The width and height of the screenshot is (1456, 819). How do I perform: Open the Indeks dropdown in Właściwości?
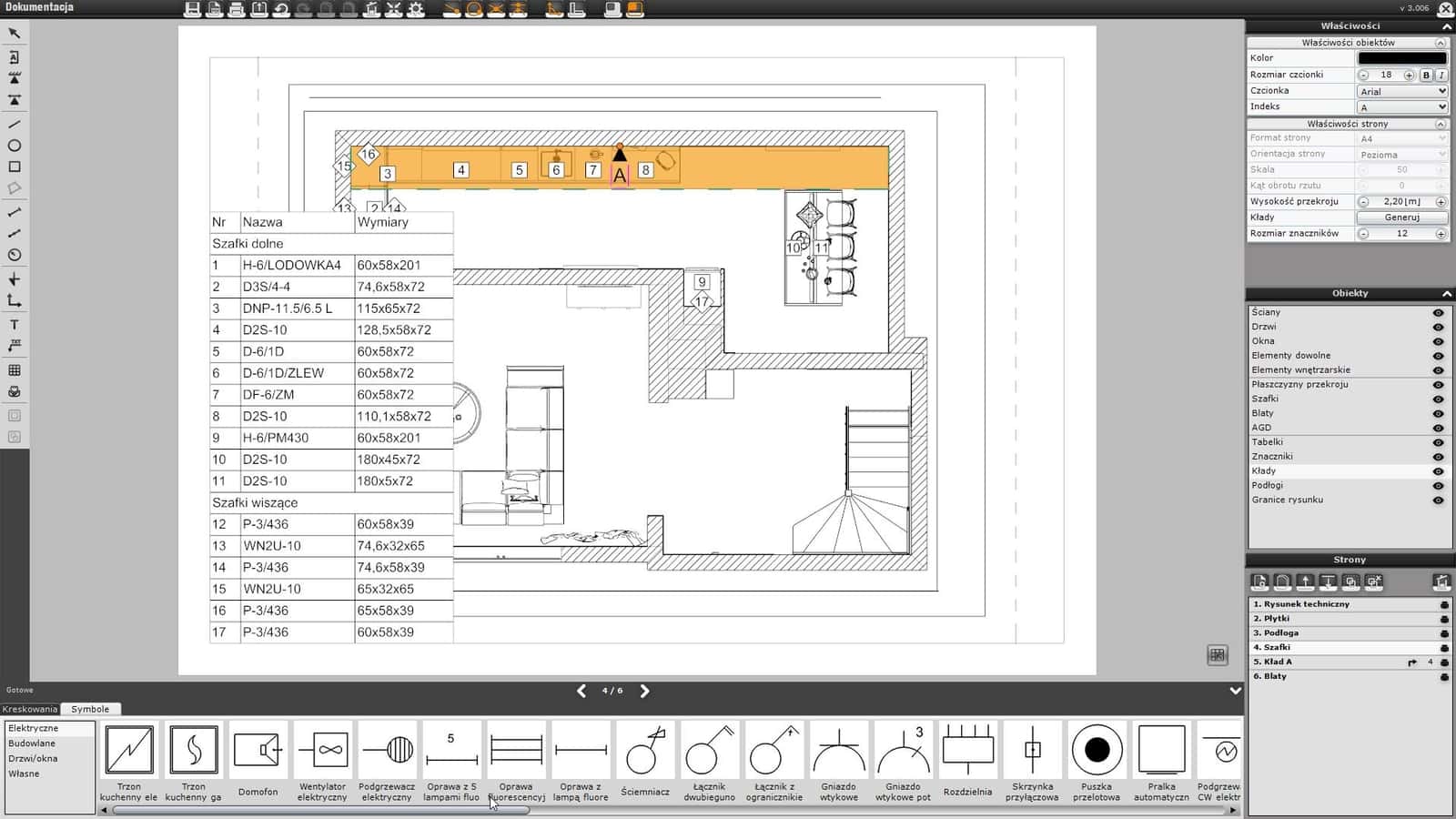click(1401, 106)
